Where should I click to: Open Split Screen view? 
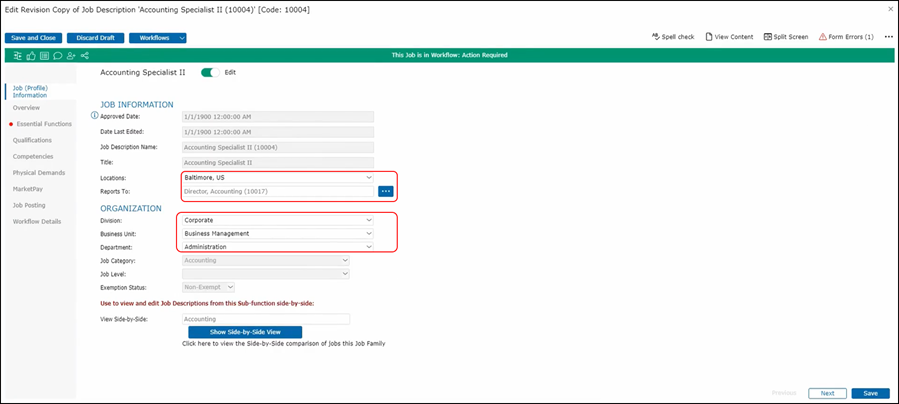click(x=785, y=37)
